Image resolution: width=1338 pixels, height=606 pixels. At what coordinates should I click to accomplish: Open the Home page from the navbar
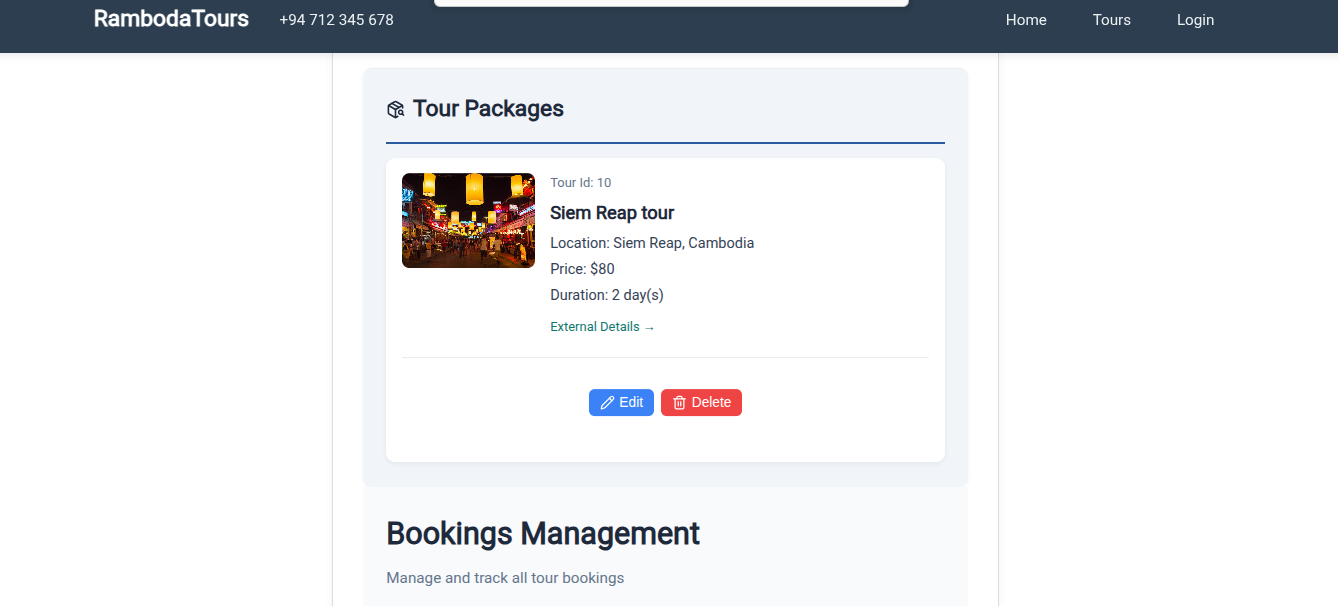pos(1026,20)
